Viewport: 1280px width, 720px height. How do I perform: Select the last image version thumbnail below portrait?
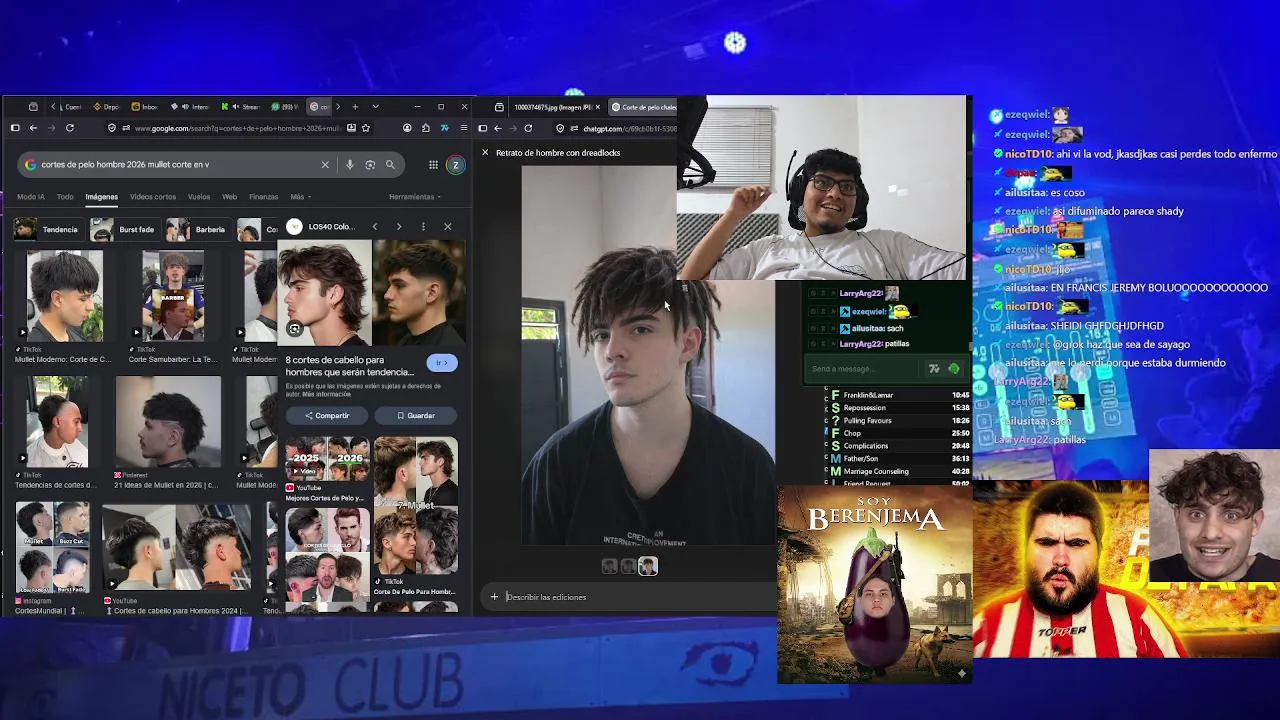coord(648,567)
